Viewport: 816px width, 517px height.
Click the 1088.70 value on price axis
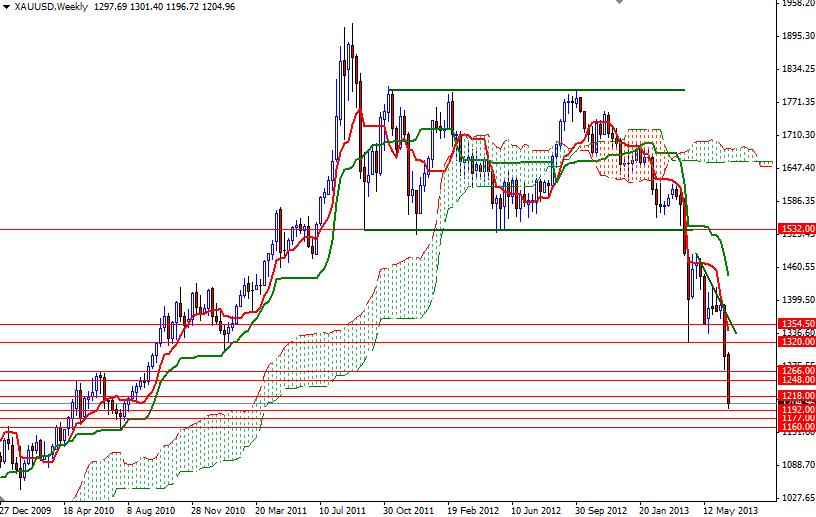[x=795, y=465]
